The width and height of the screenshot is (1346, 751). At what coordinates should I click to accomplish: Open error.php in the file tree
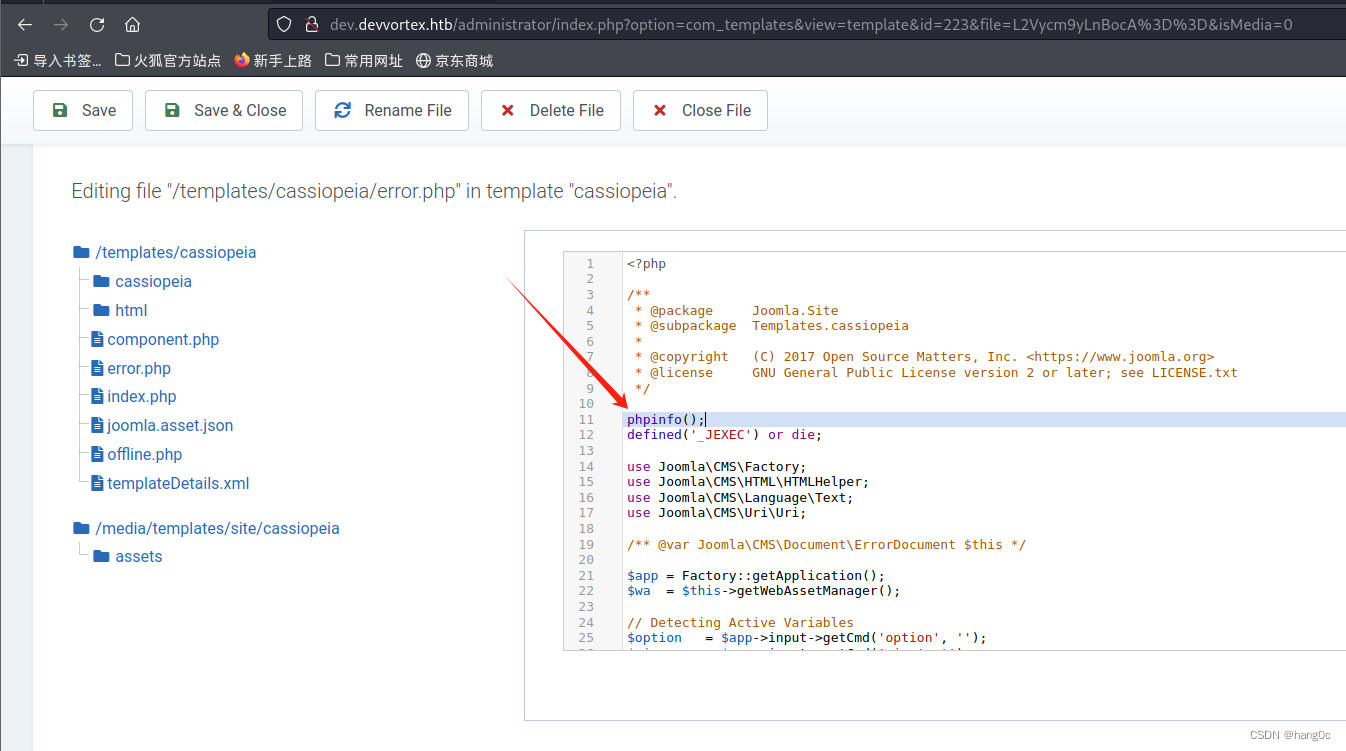coord(131,368)
